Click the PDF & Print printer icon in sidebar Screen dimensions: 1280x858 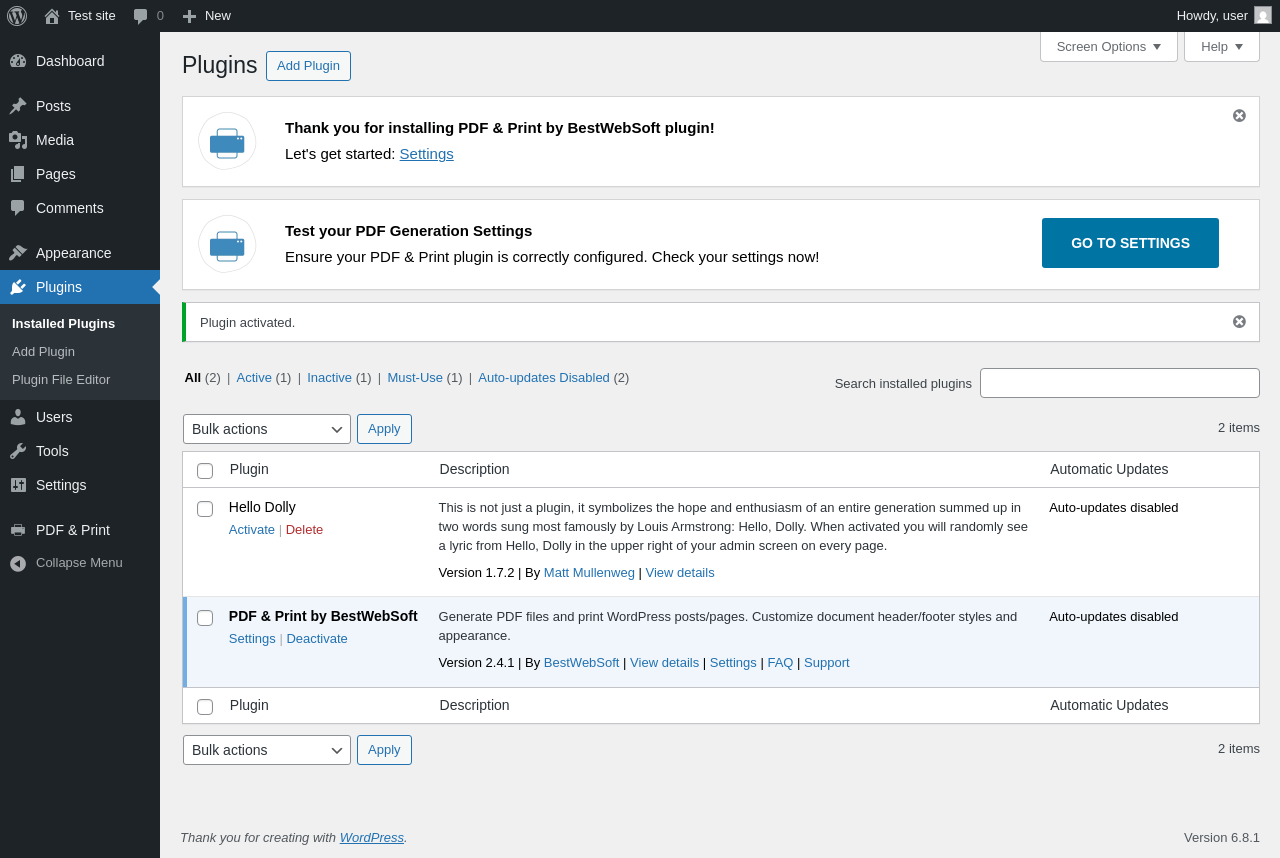(18, 530)
